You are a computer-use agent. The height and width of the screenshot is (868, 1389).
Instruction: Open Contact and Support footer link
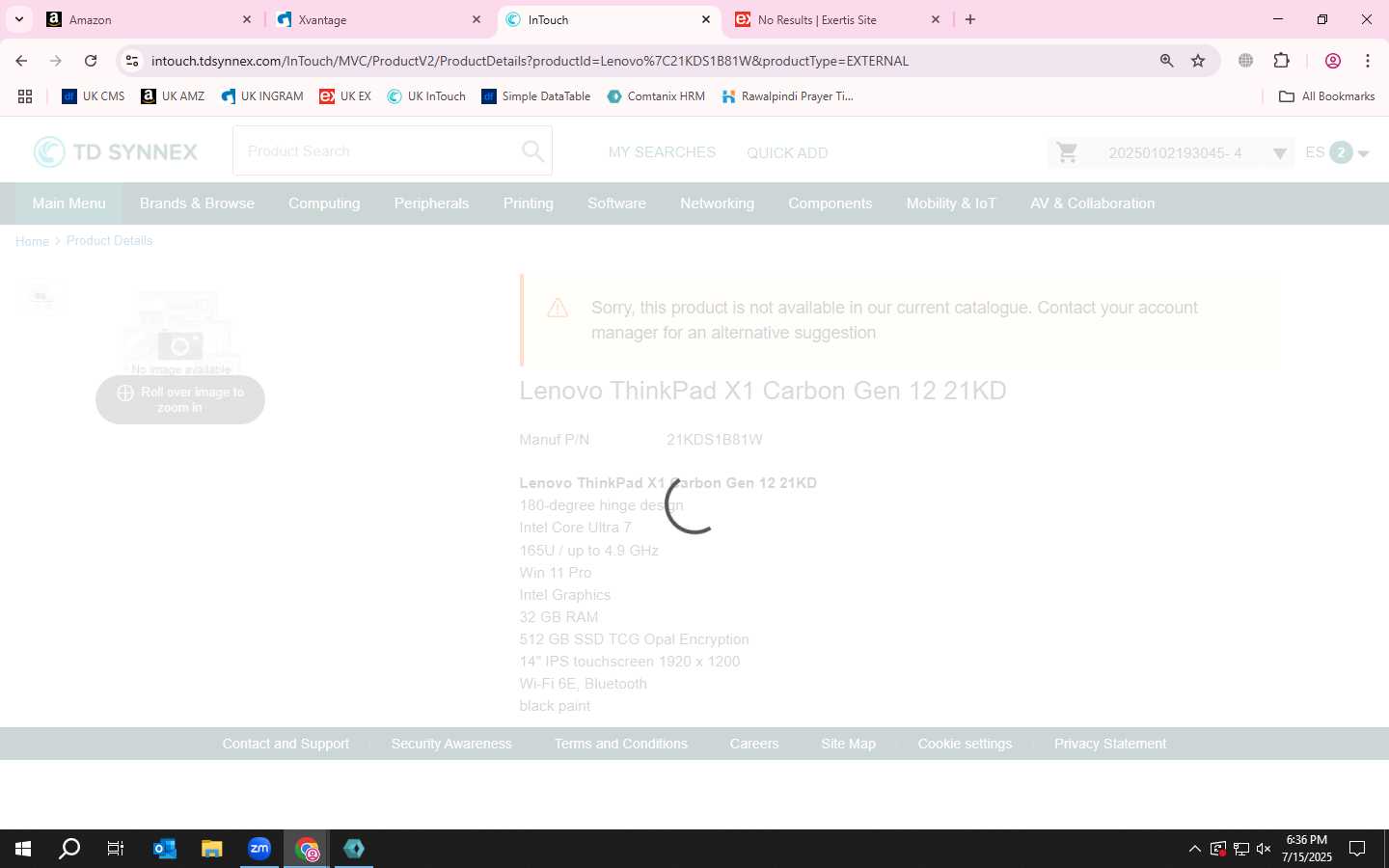(286, 744)
